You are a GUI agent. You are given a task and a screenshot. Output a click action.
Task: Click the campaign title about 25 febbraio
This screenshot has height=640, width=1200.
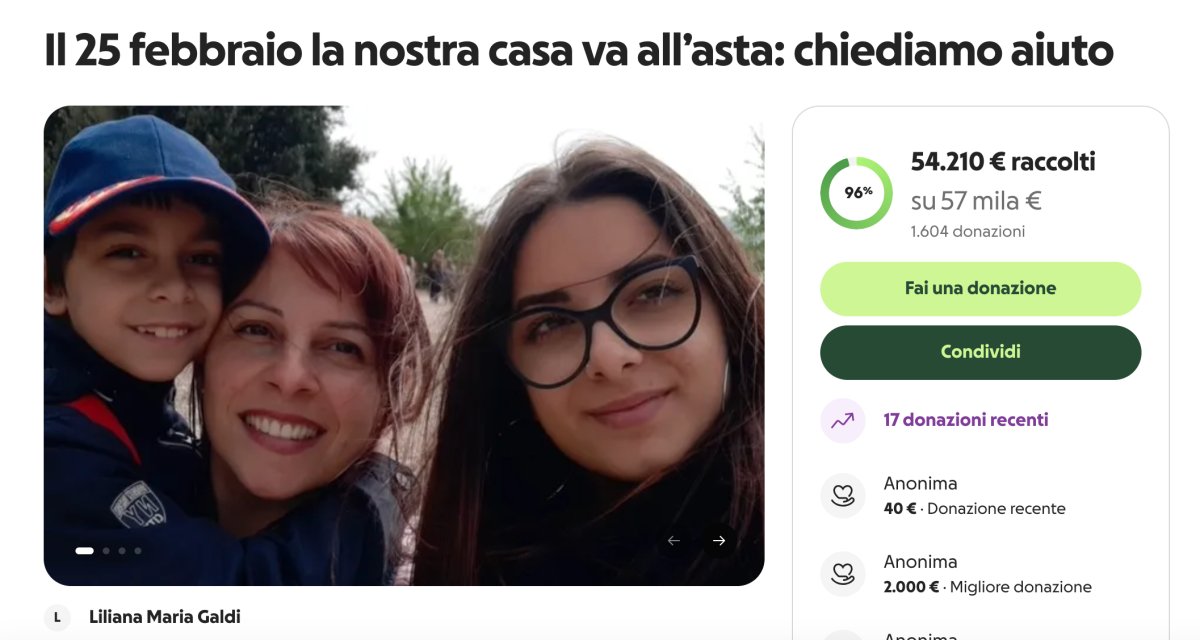(x=579, y=50)
